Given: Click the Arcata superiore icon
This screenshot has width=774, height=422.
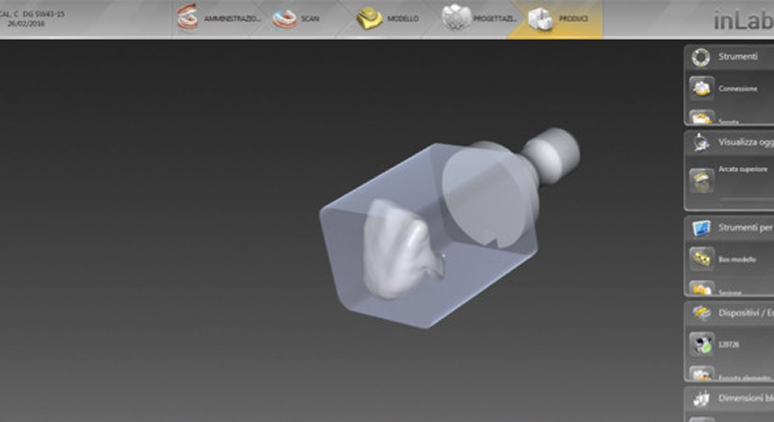Looking at the screenshot, I should pyautogui.click(x=701, y=180).
